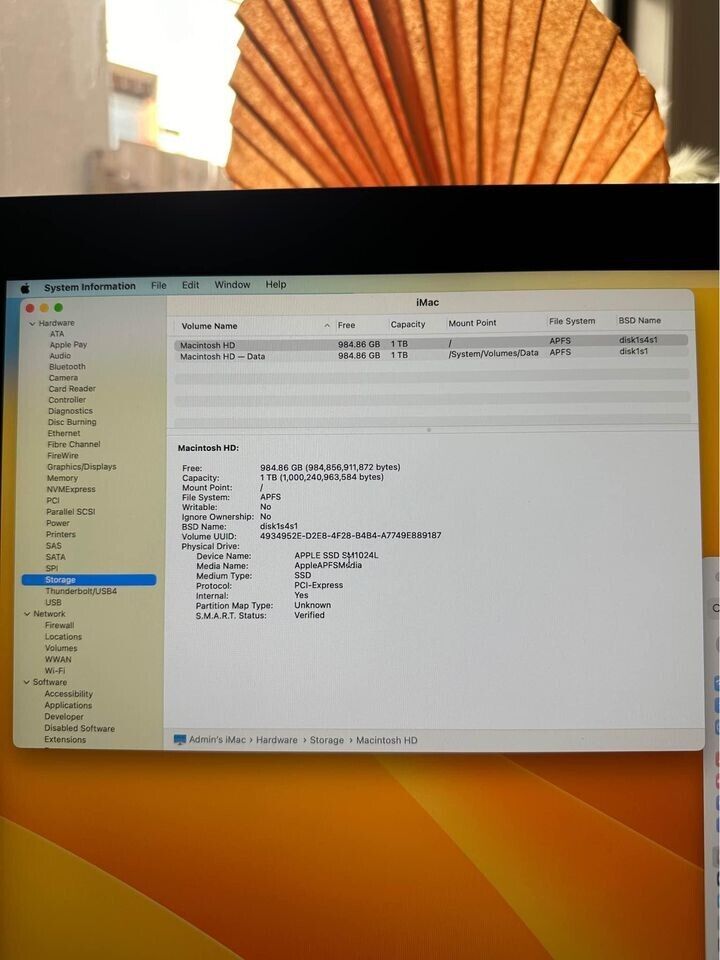Image resolution: width=720 pixels, height=960 pixels.
Task: Select Controller in the sidebar
Action: coord(67,400)
